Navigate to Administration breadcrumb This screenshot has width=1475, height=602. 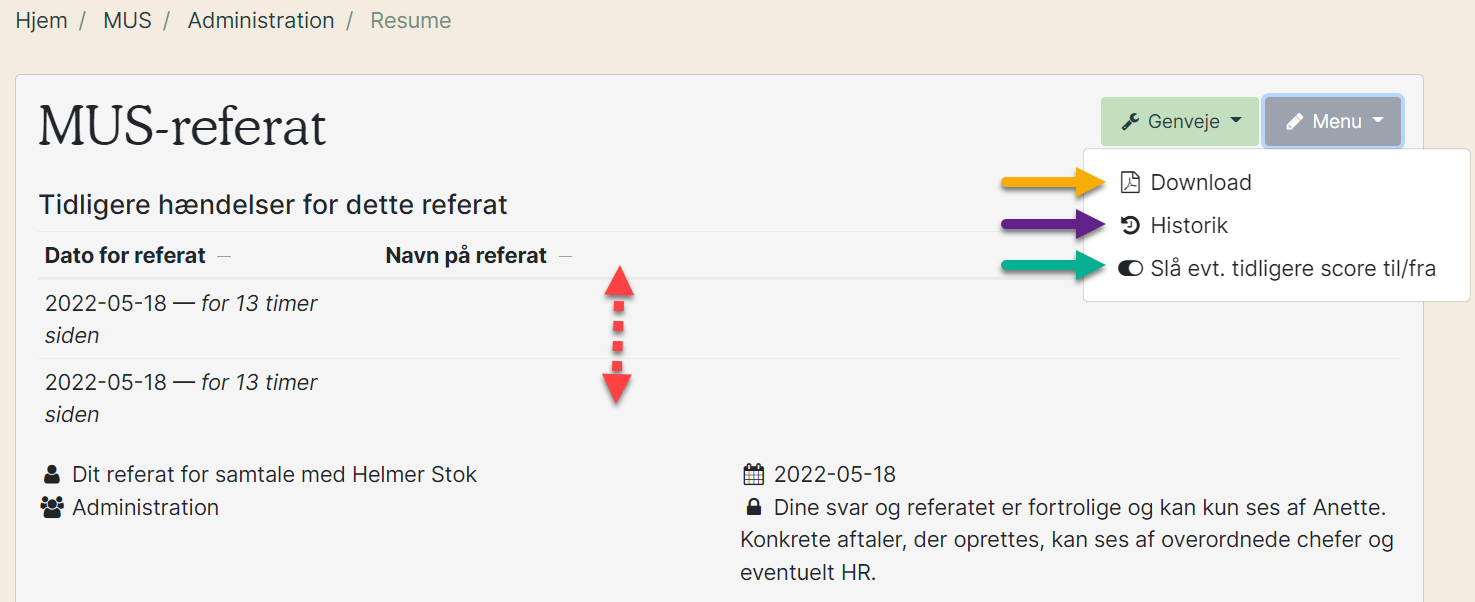261,20
